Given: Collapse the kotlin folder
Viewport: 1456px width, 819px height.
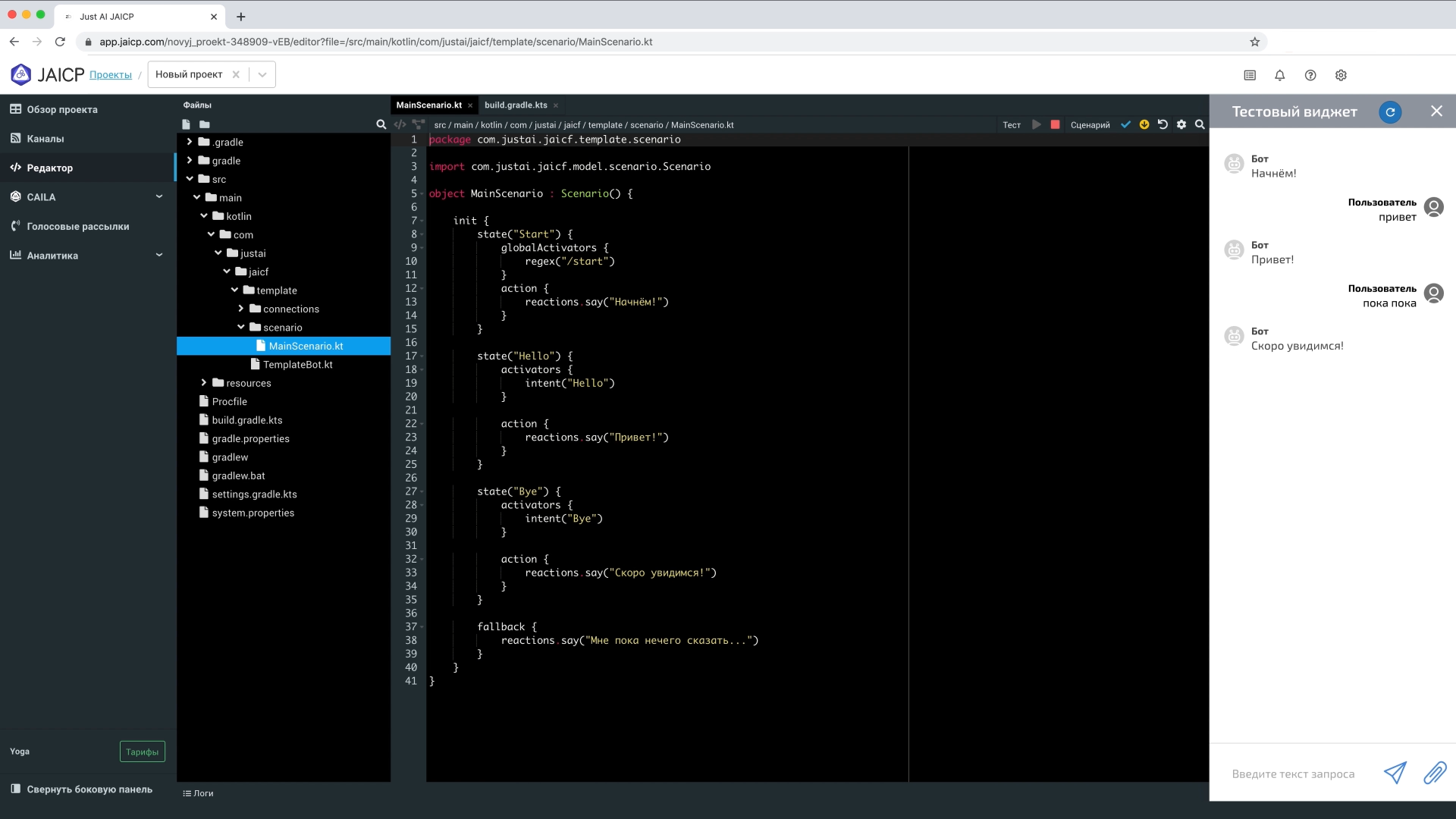Looking at the screenshot, I should click(x=204, y=216).
